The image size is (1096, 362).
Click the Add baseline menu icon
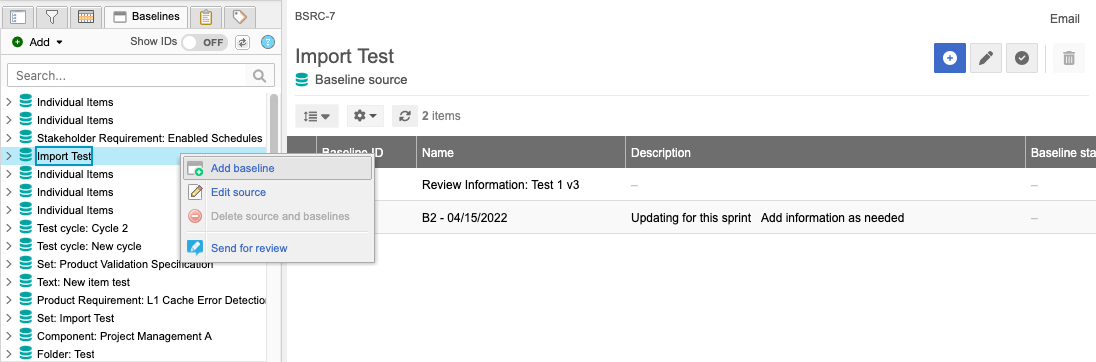196,168
